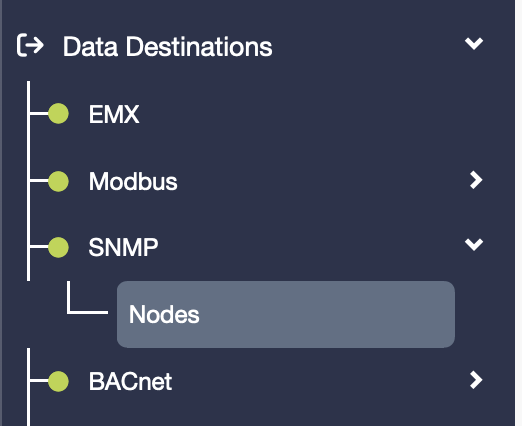Click the grey panel border on left edge
The height and width of the screenshot is (426, 522).
(x=1, y=213)
